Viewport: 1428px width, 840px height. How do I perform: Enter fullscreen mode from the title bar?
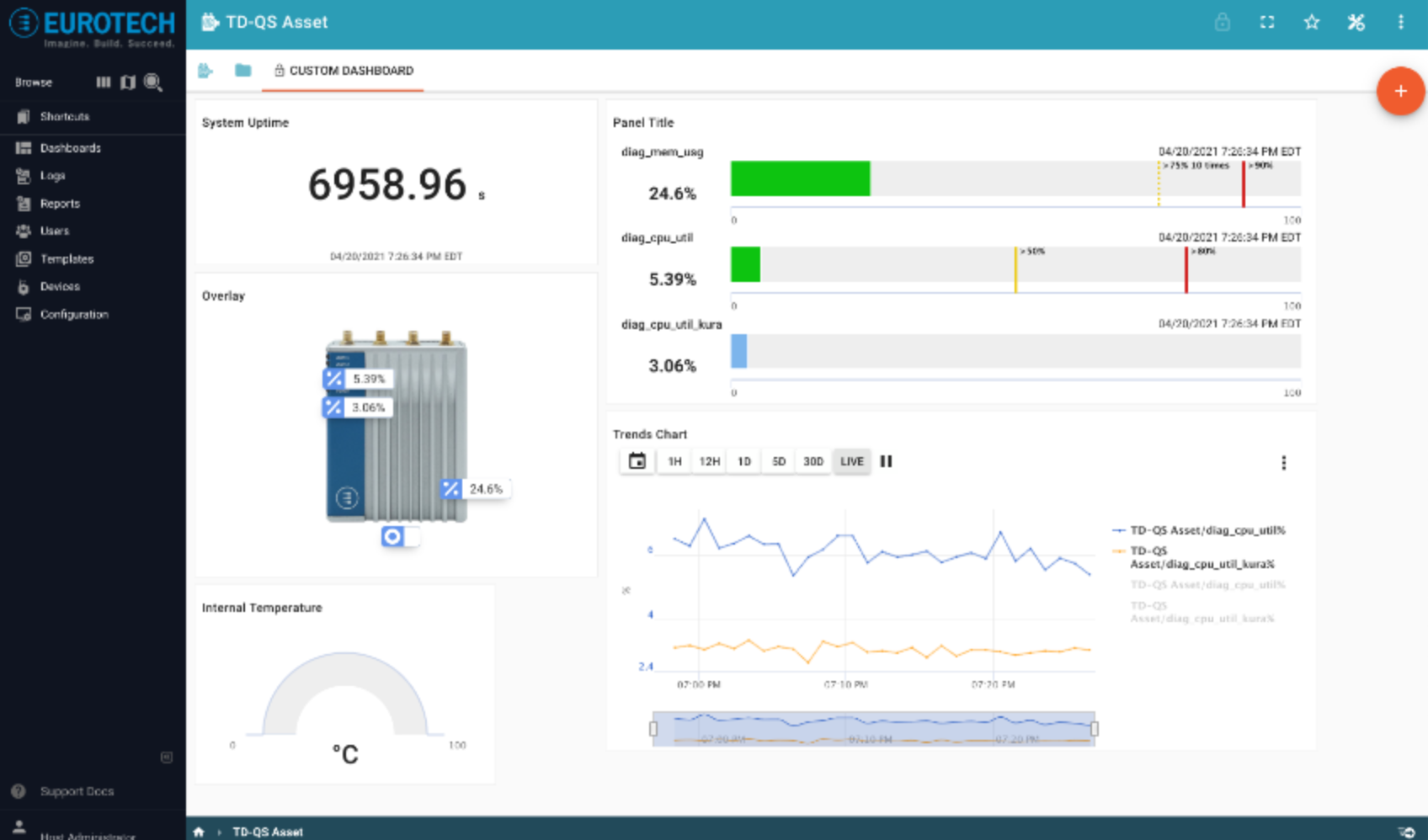click(x=1267, y=23)
